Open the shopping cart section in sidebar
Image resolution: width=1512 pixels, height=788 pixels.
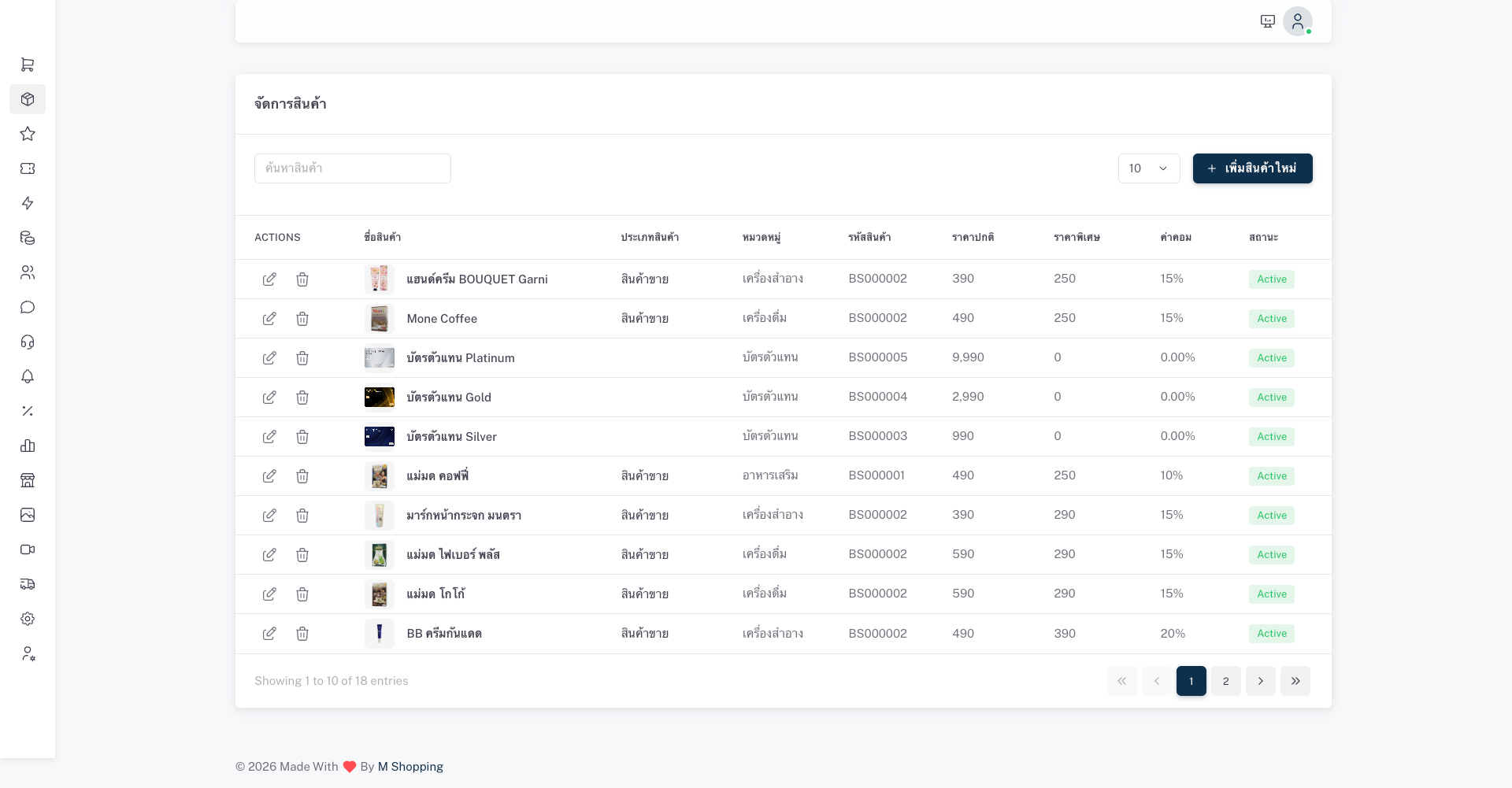(28, 65)
